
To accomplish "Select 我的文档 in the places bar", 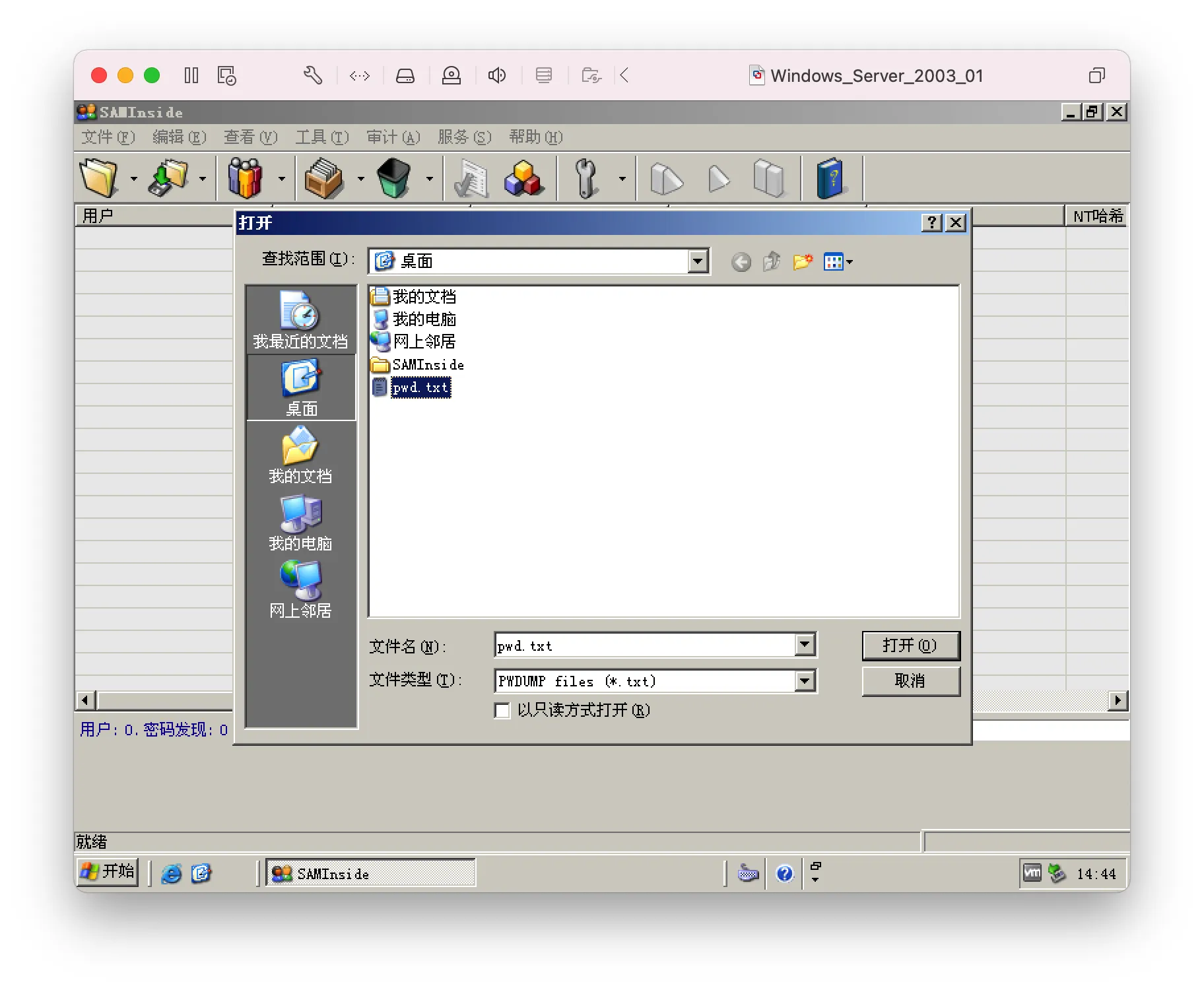I will point(300,455).
